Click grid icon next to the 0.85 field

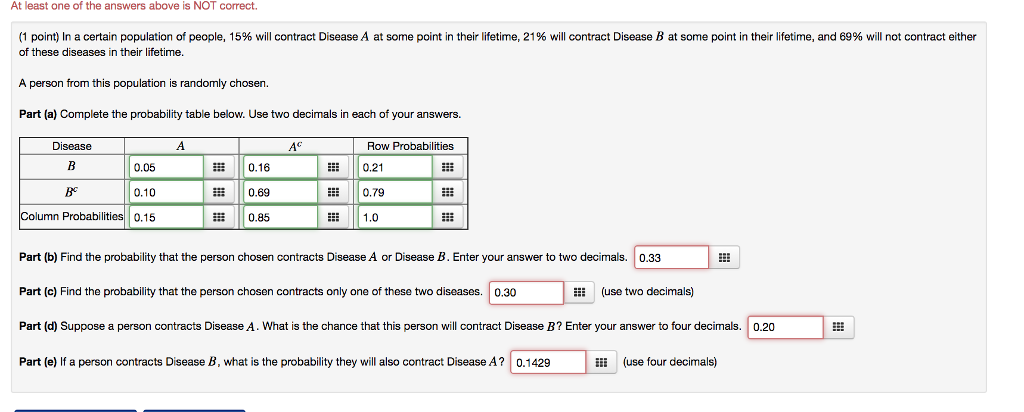(x=333, y=217)
